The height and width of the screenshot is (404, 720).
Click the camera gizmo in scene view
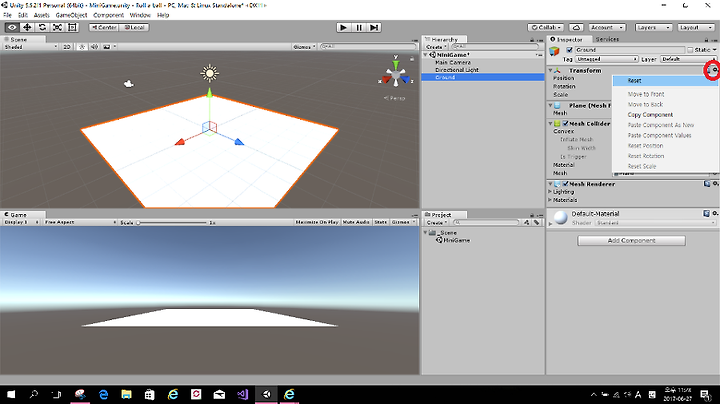(129, 84)
